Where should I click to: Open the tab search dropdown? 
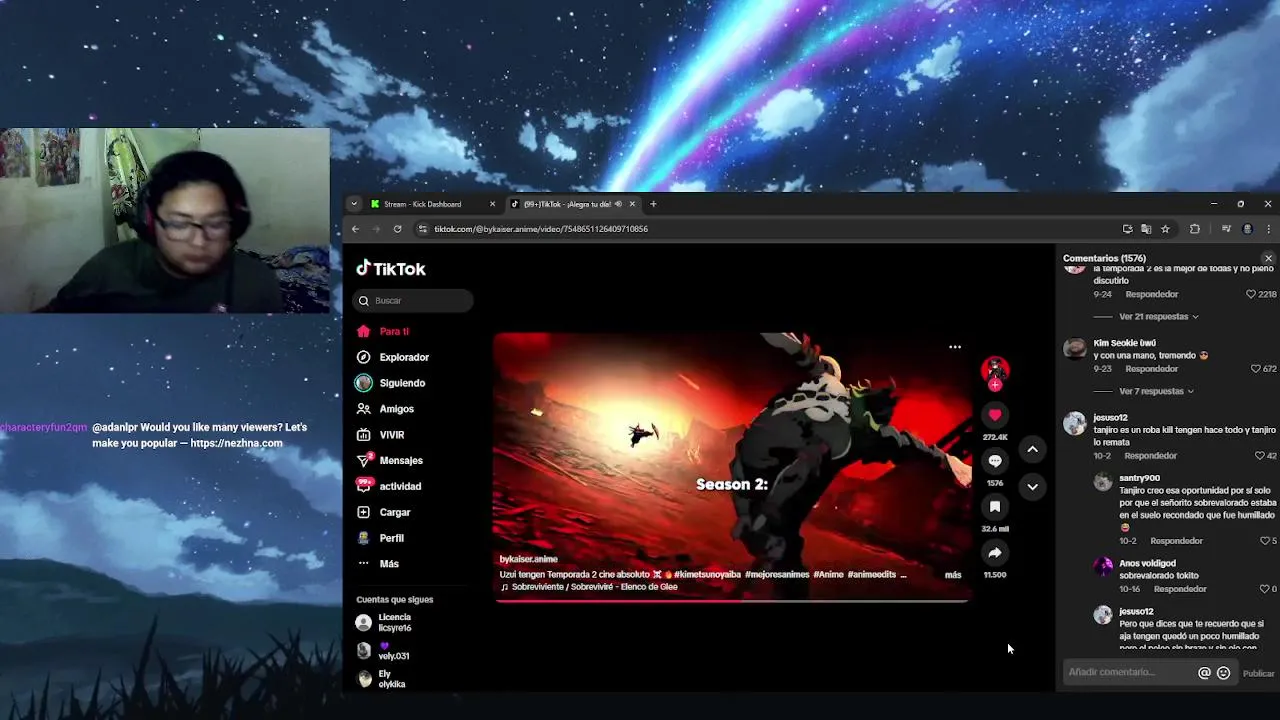coord(353,204)
